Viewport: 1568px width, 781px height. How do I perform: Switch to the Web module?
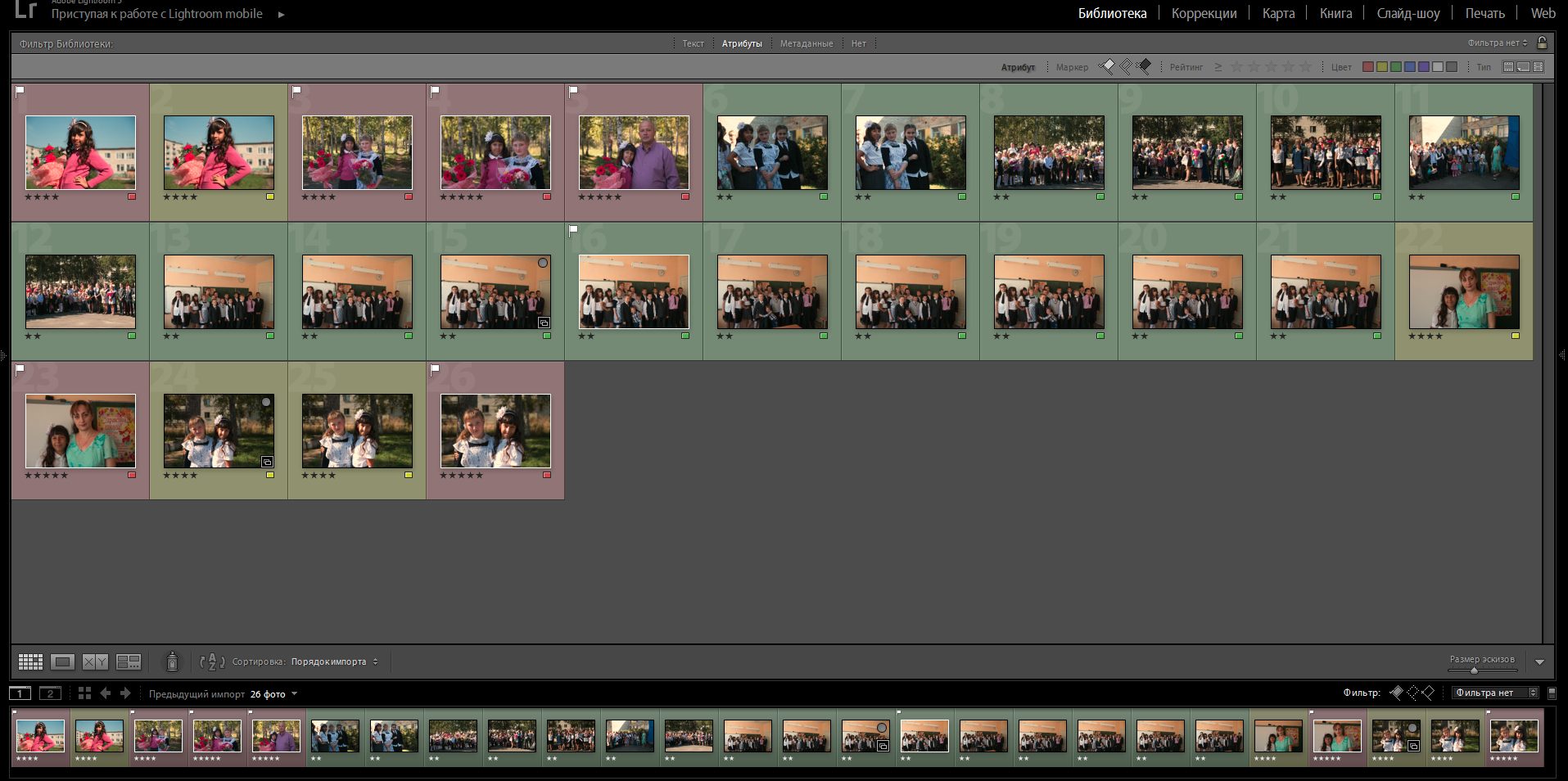1543,13
